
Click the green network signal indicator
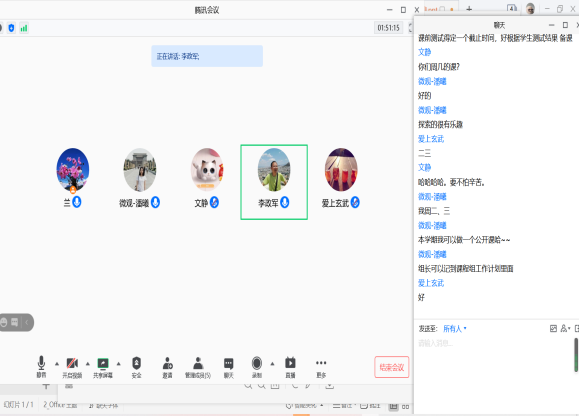click(24, 28)
